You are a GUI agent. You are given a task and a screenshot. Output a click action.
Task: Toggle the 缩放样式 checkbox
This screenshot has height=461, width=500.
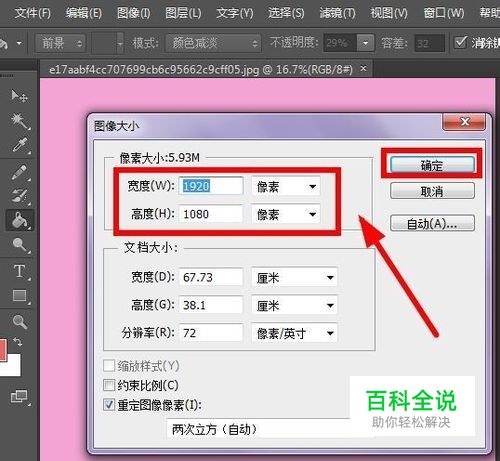(x=109, y=366)
